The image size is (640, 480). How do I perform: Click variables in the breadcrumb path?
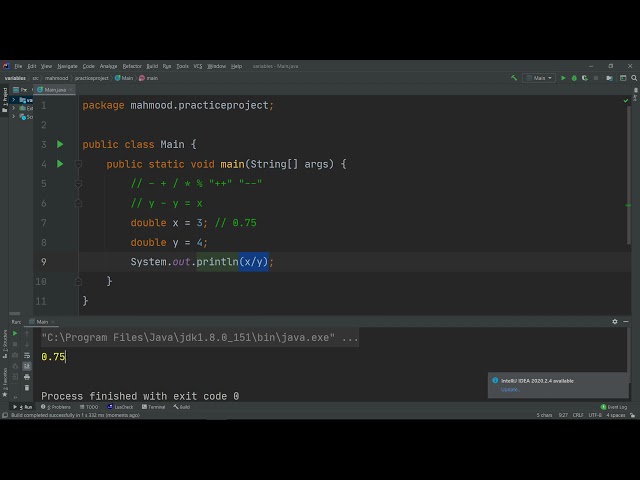15,78
